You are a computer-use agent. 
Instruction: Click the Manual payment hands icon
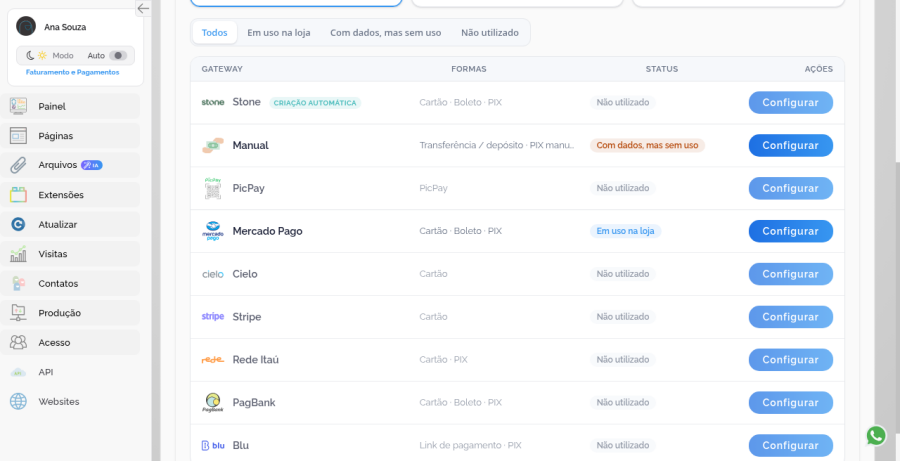point(213,145)
